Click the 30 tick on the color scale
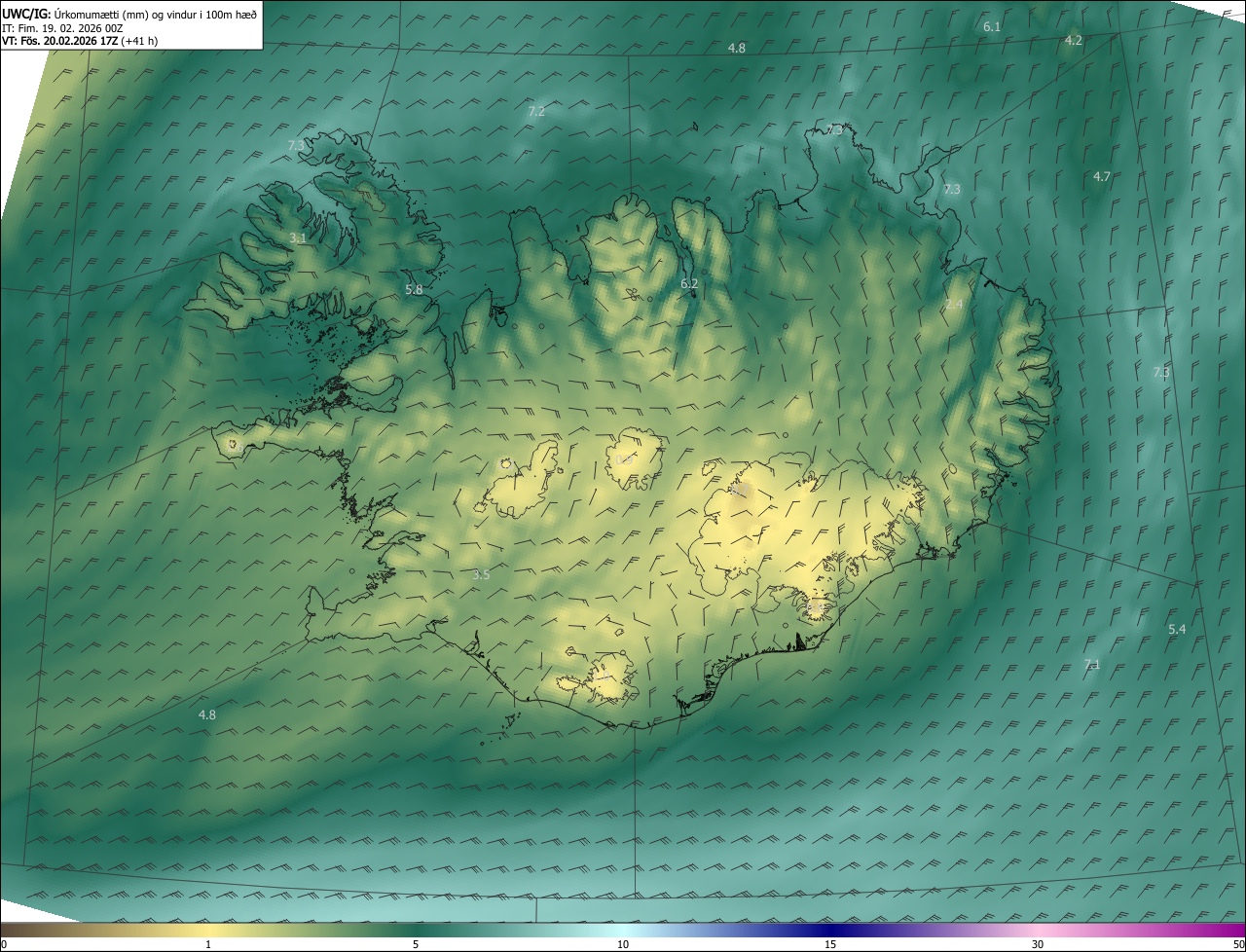The height and width of the screenshot is (952, 1246). click(1038, 944)
